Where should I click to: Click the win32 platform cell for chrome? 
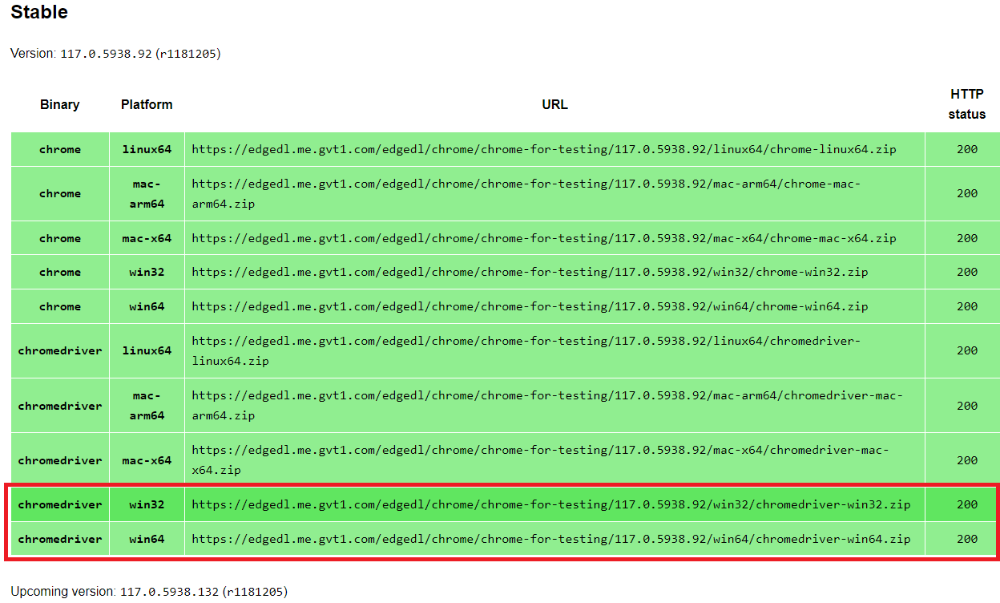(x=147, y=272)
